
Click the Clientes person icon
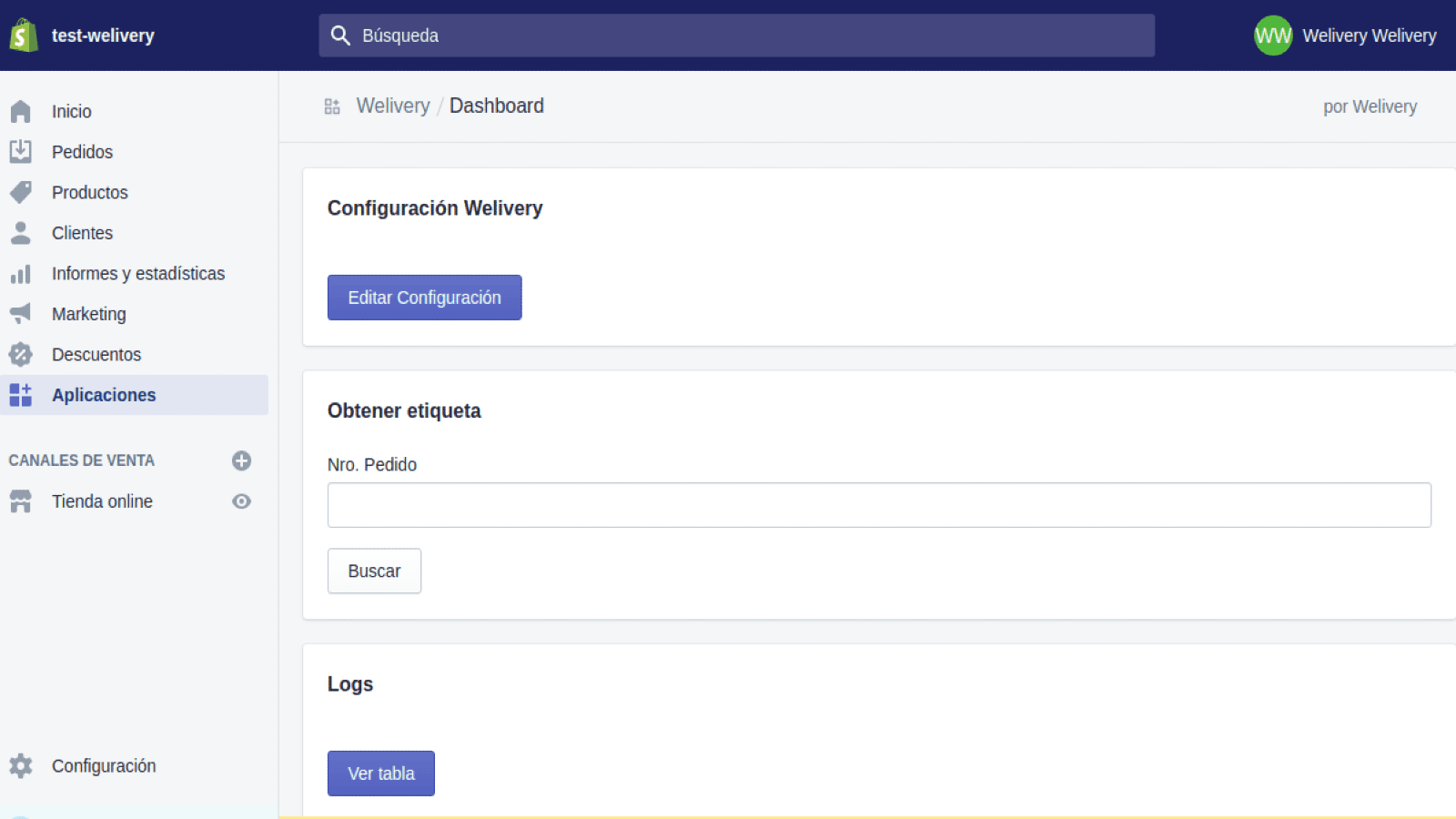pyautogui.click(x=20, y=233)
